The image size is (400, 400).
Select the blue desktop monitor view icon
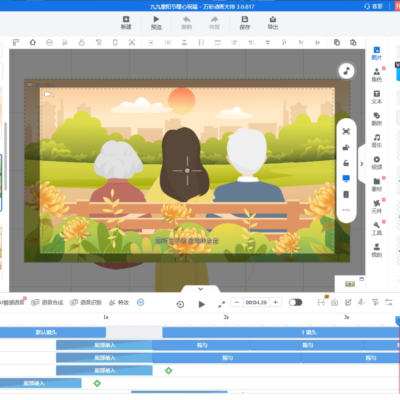click(x=346, y=179)
